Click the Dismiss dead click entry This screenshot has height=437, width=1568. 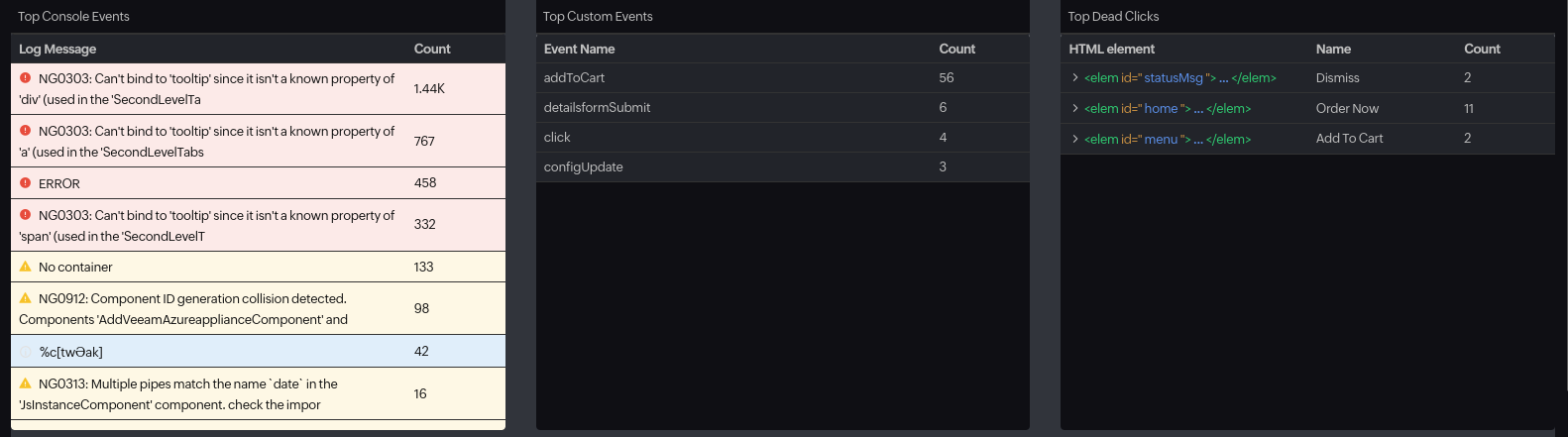1337,77
